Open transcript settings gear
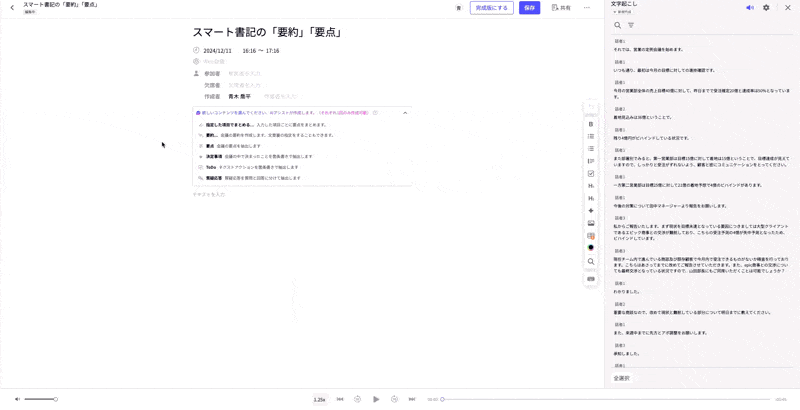 [x=767, y=8]
